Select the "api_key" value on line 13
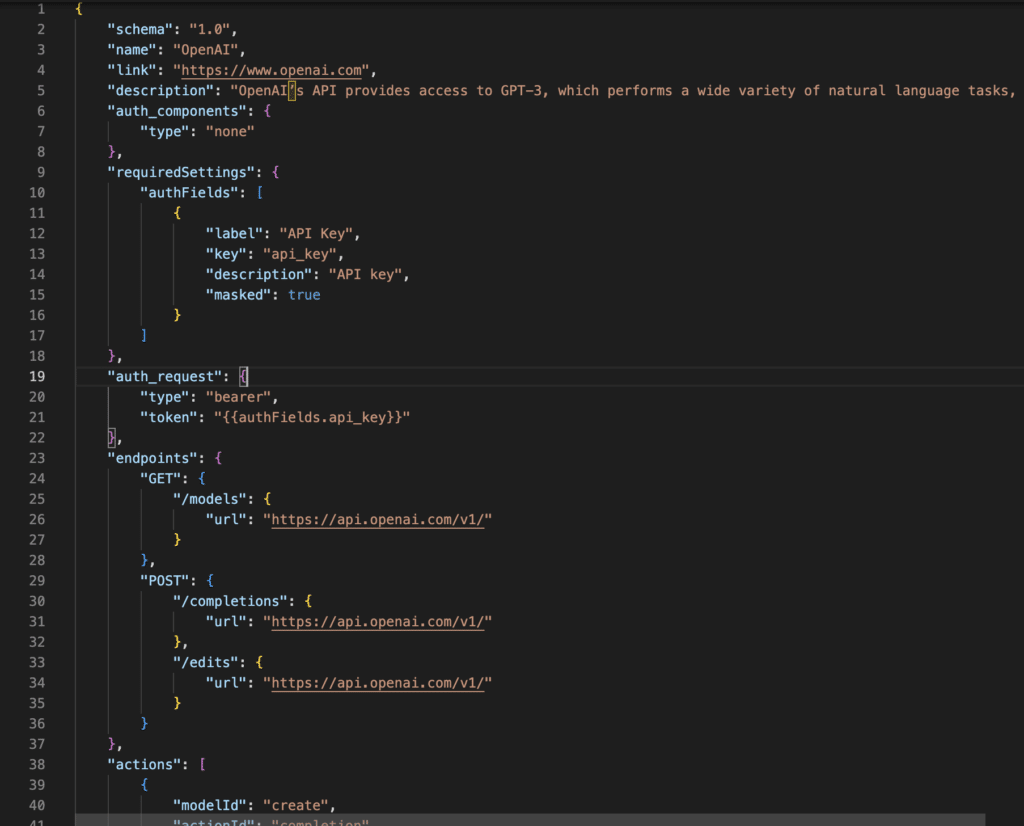This screenshot has width=1024, height=826. (300, 254)
